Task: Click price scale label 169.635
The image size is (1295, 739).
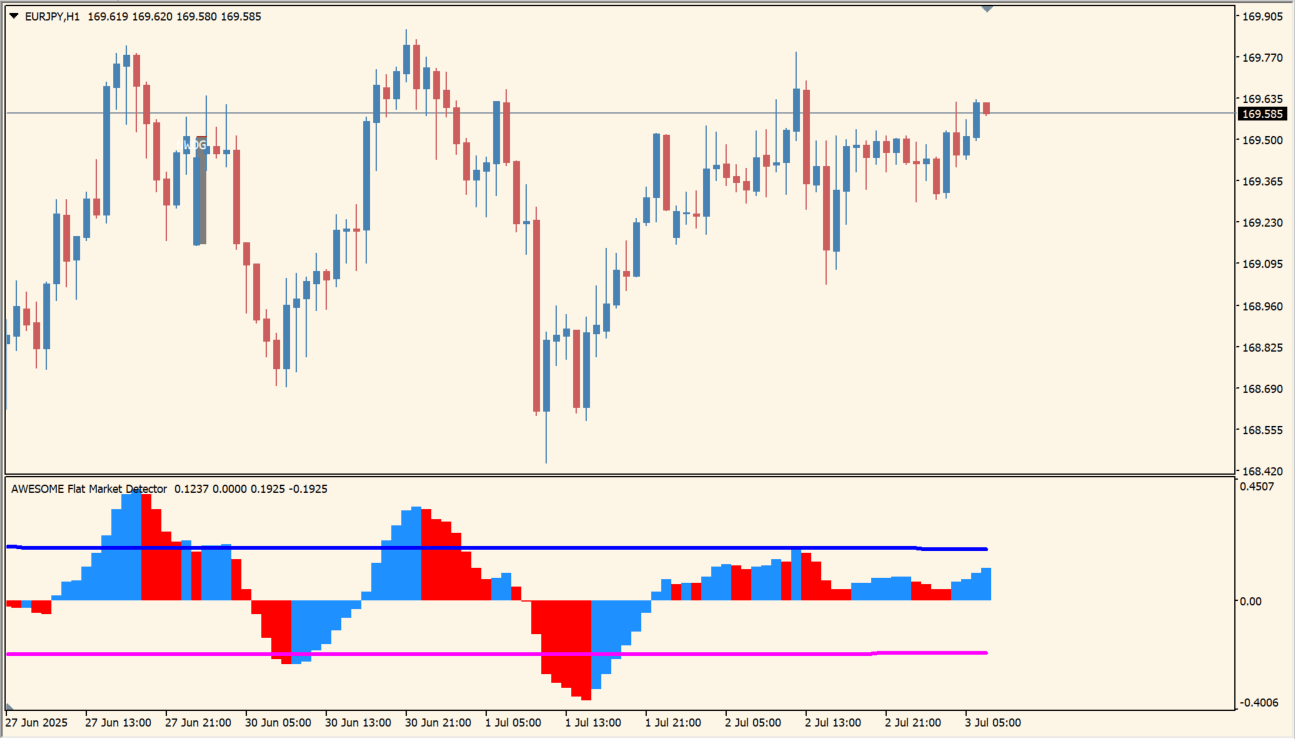Action: coord(1262,99)
